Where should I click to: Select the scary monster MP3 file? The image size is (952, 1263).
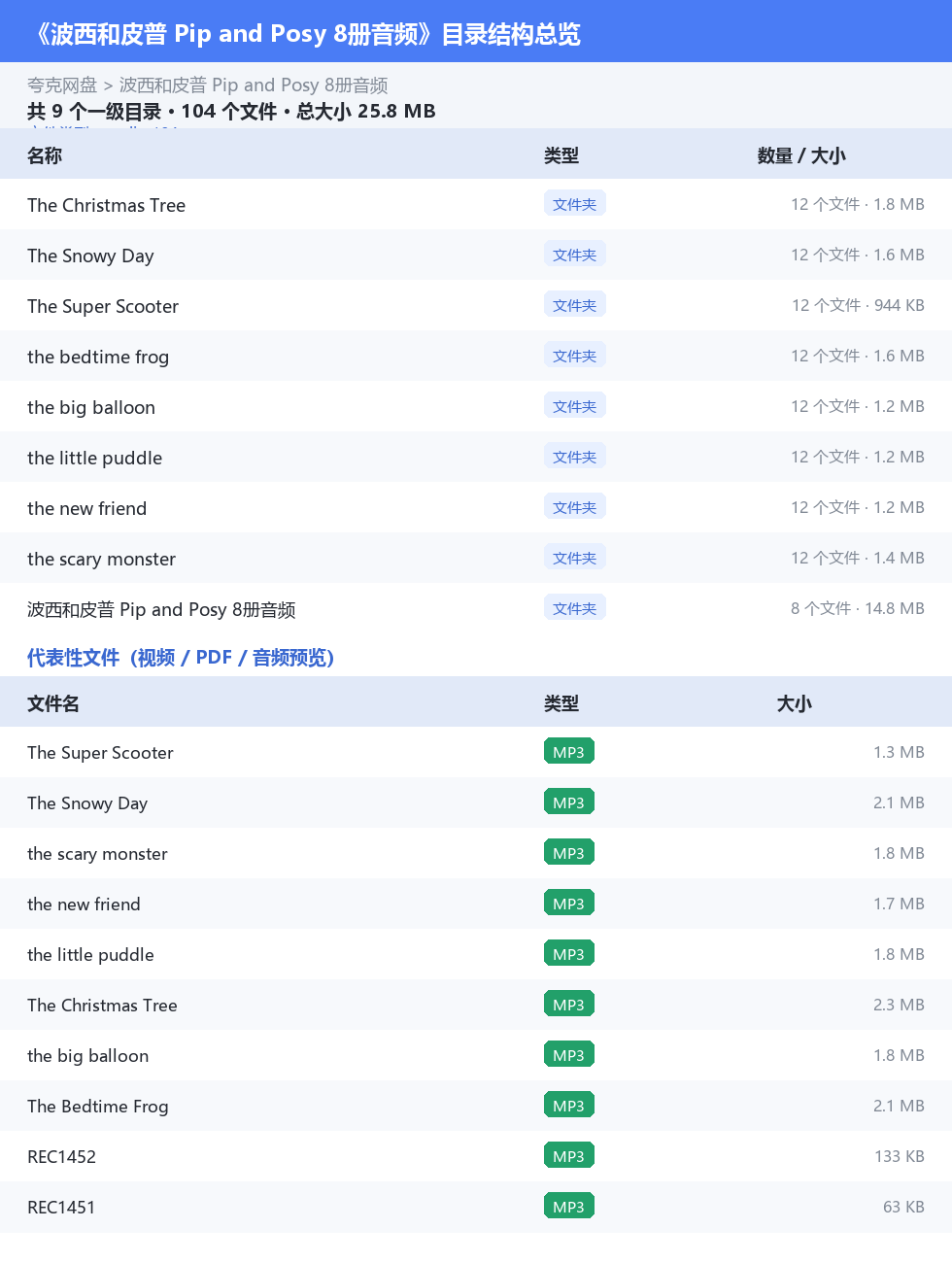pyautogui.click(x=476, y=853)
